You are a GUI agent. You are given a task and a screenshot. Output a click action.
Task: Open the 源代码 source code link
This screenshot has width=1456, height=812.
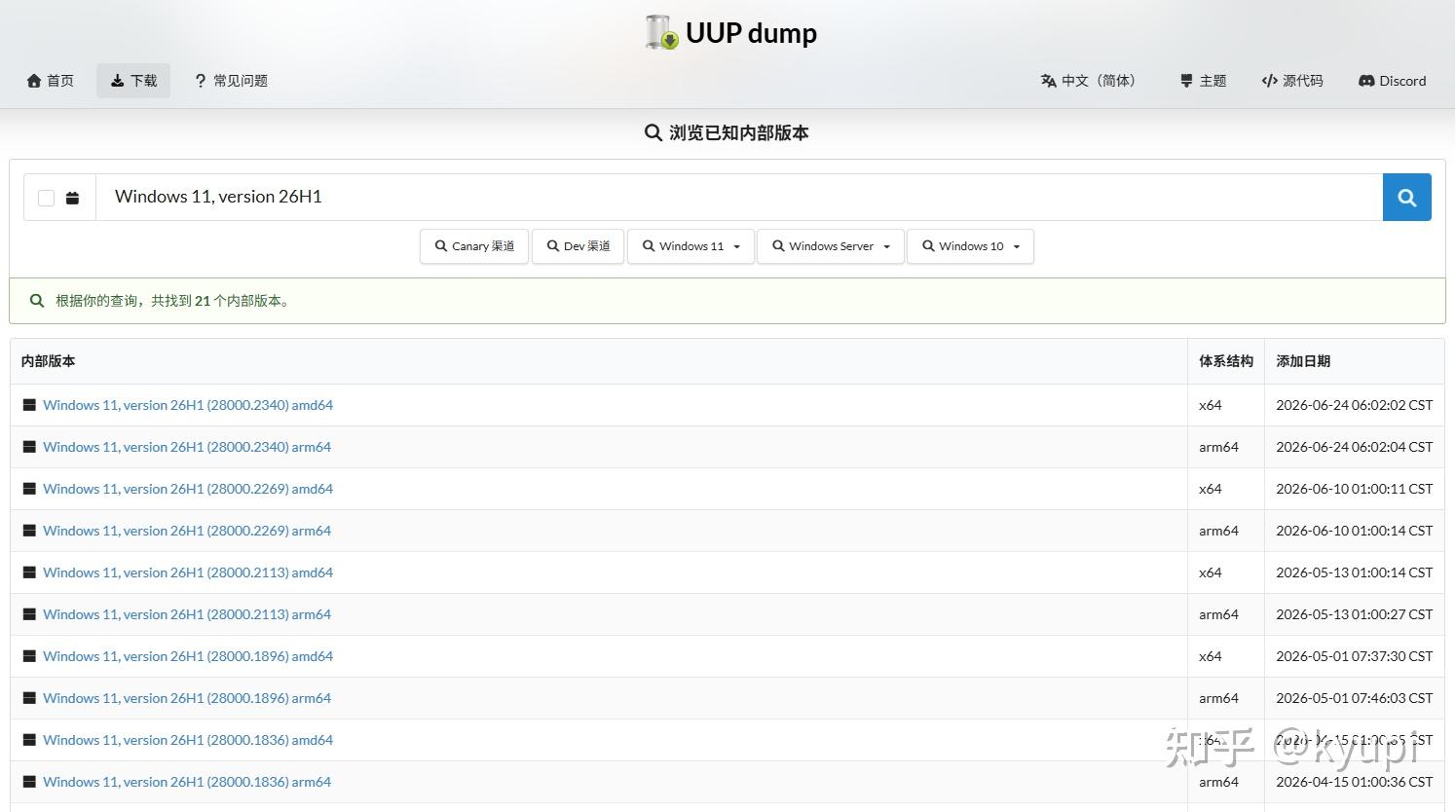coord(1292,81)
